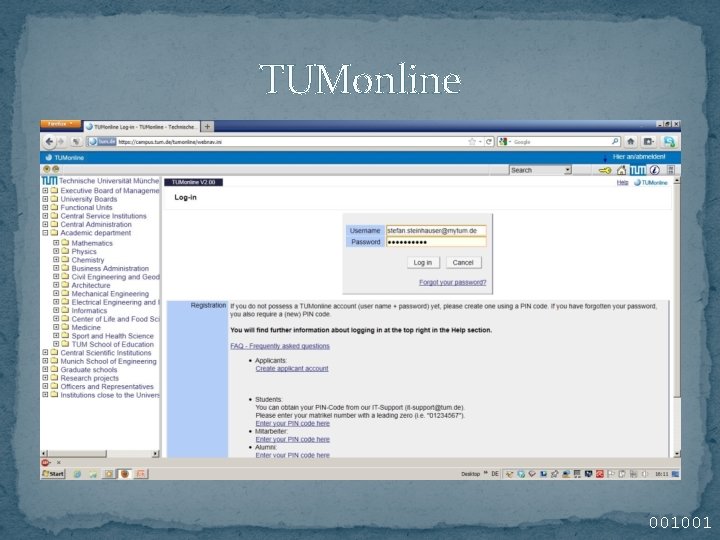Click the Skype icon in browser toolbar
Viewport: 720px width, 540px height.
[x=669, y=141]
